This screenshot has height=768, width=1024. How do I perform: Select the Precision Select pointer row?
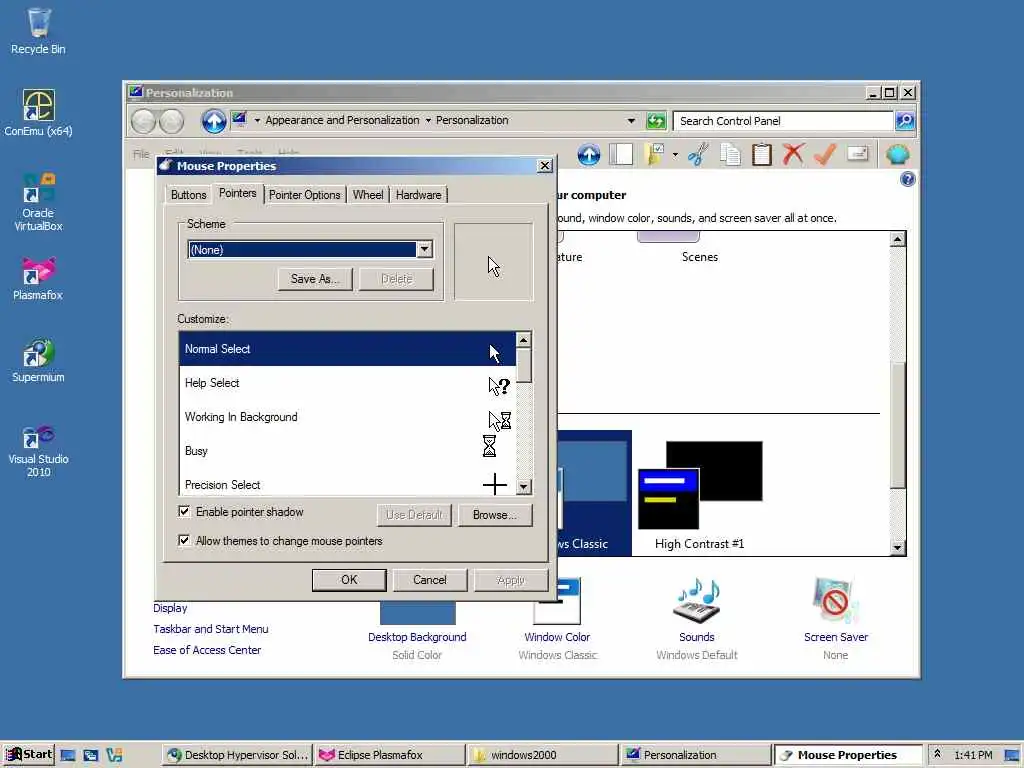coord(347,483)
